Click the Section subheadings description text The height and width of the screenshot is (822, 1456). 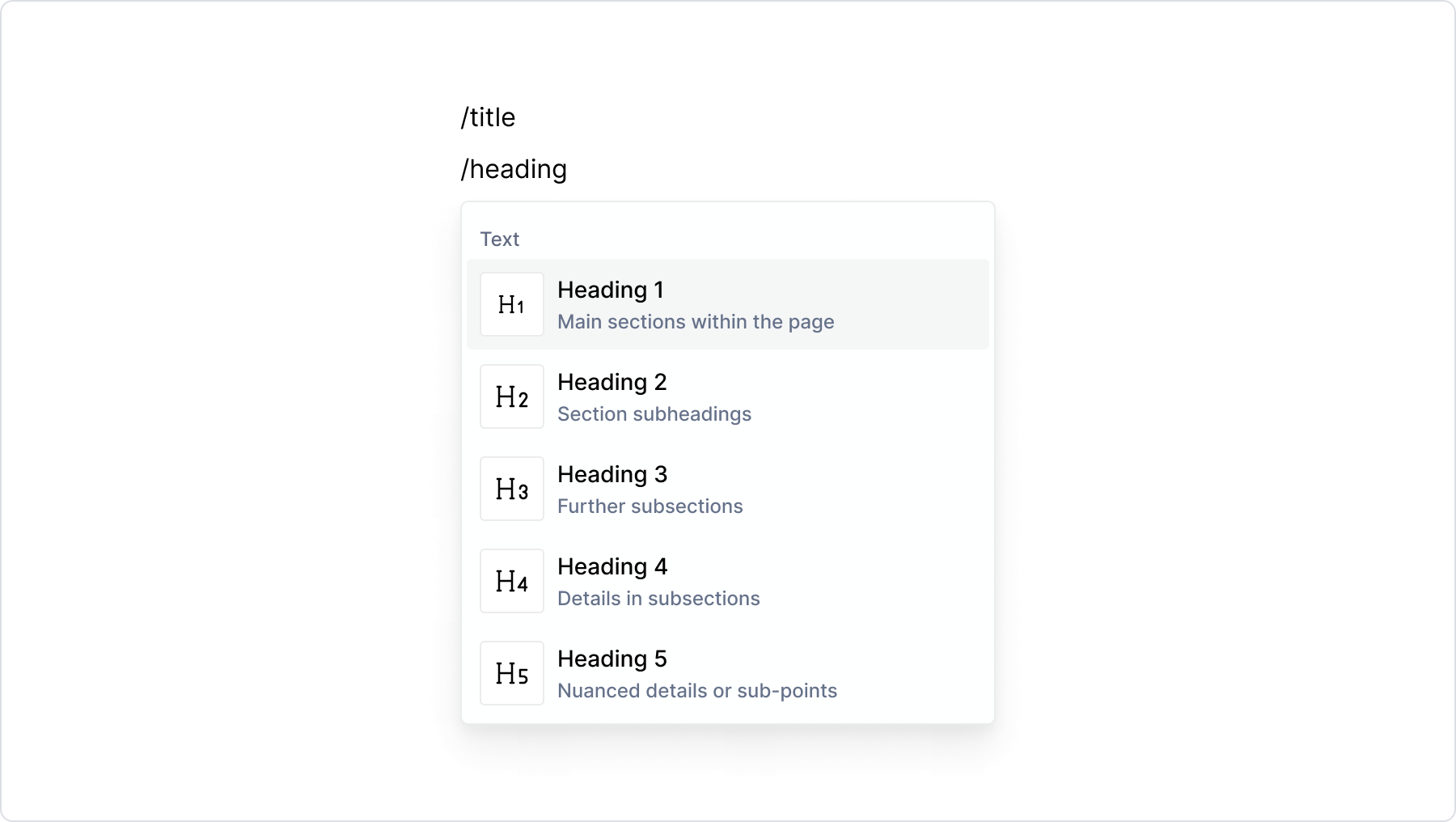(x=654, y=413)
